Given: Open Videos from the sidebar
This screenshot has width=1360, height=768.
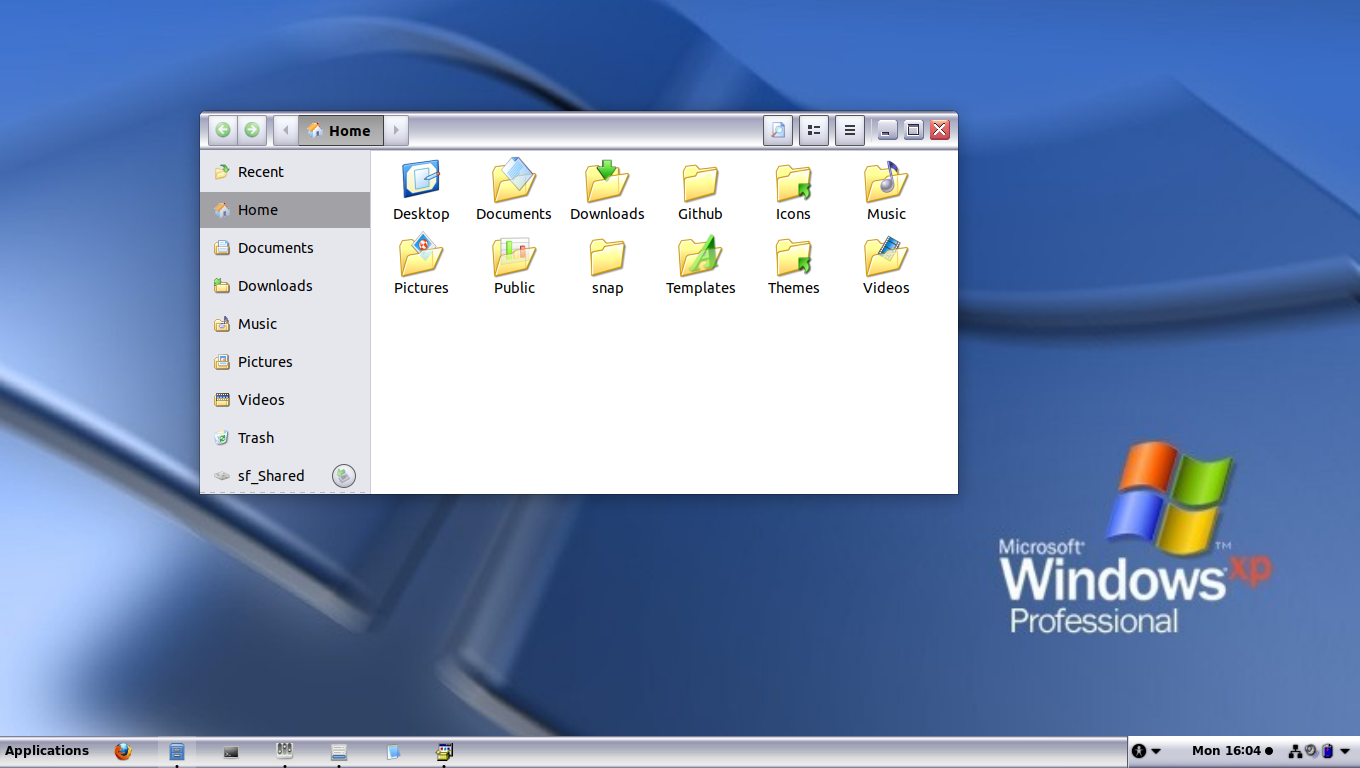Looking at the screenshot, I should 285,400.
